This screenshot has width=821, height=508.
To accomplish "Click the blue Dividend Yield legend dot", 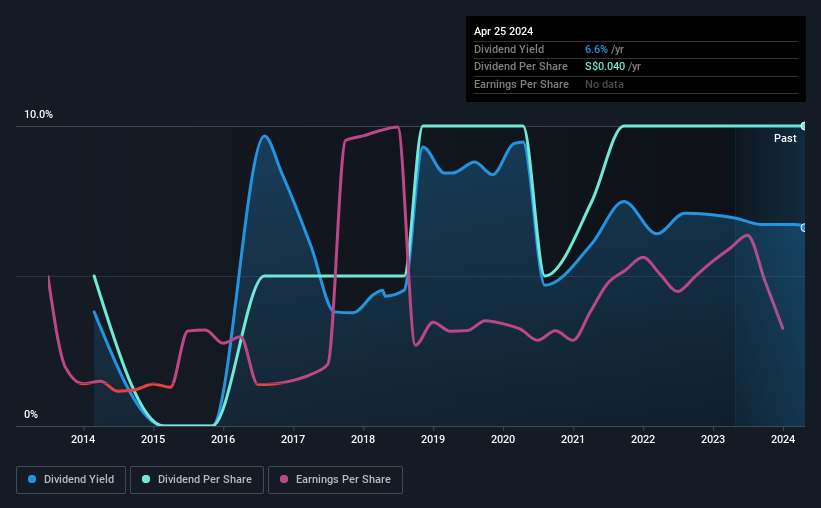I will [32, 479].
